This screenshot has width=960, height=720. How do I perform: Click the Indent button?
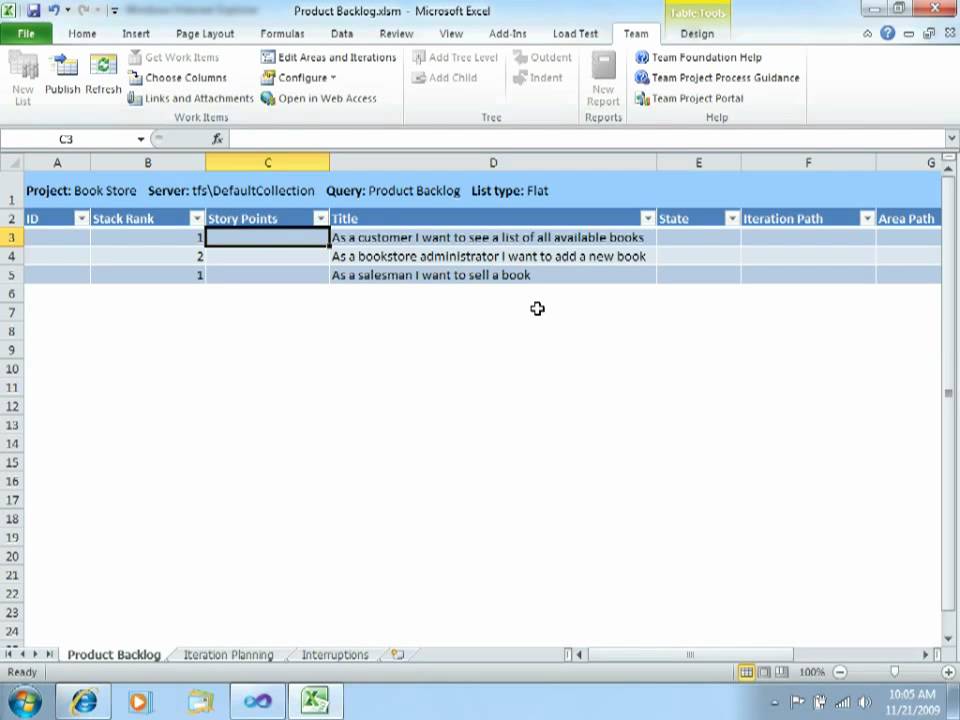pos(538,78)
